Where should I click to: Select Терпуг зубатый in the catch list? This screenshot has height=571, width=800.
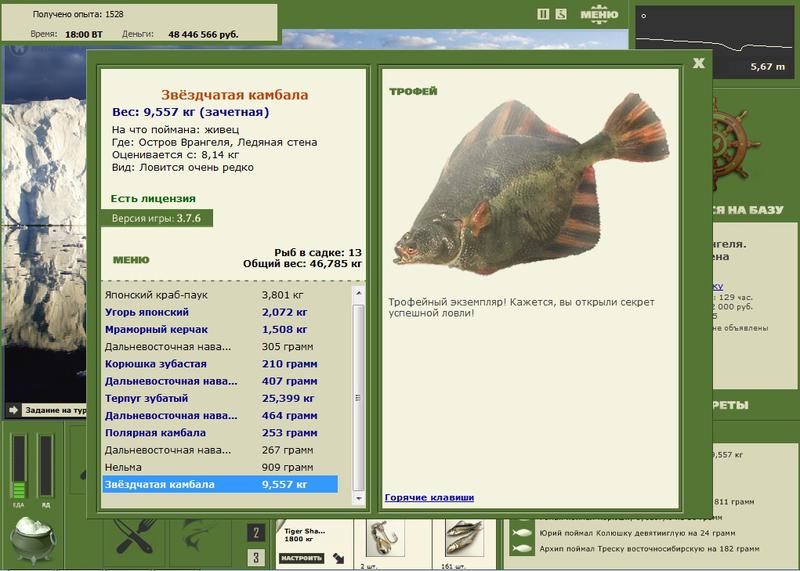pyautogui.click(x=220, y=399)
